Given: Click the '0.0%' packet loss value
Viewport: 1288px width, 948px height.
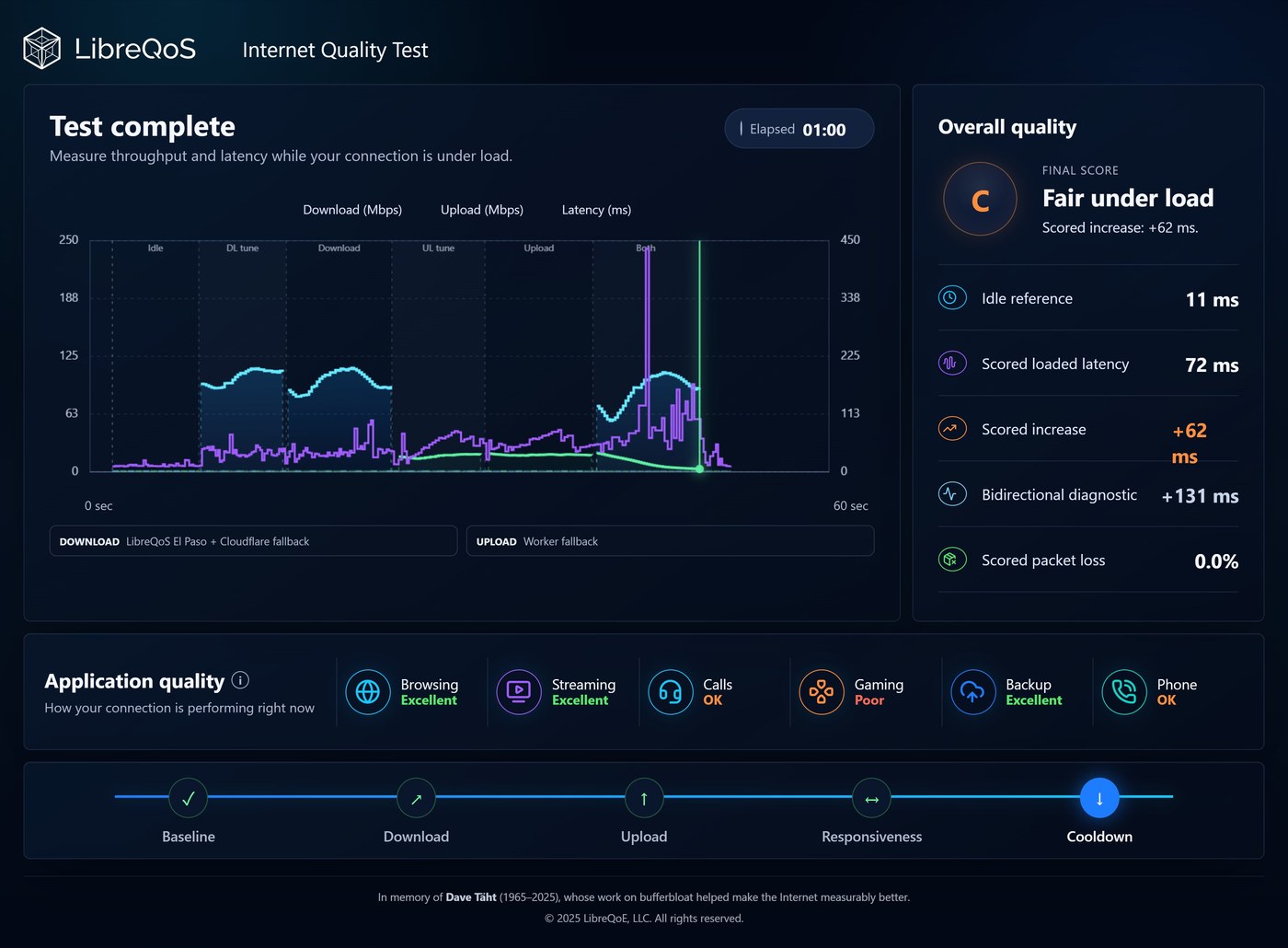Looking at the screenshot, I should pyautogui.click(x=1216, y=561).
